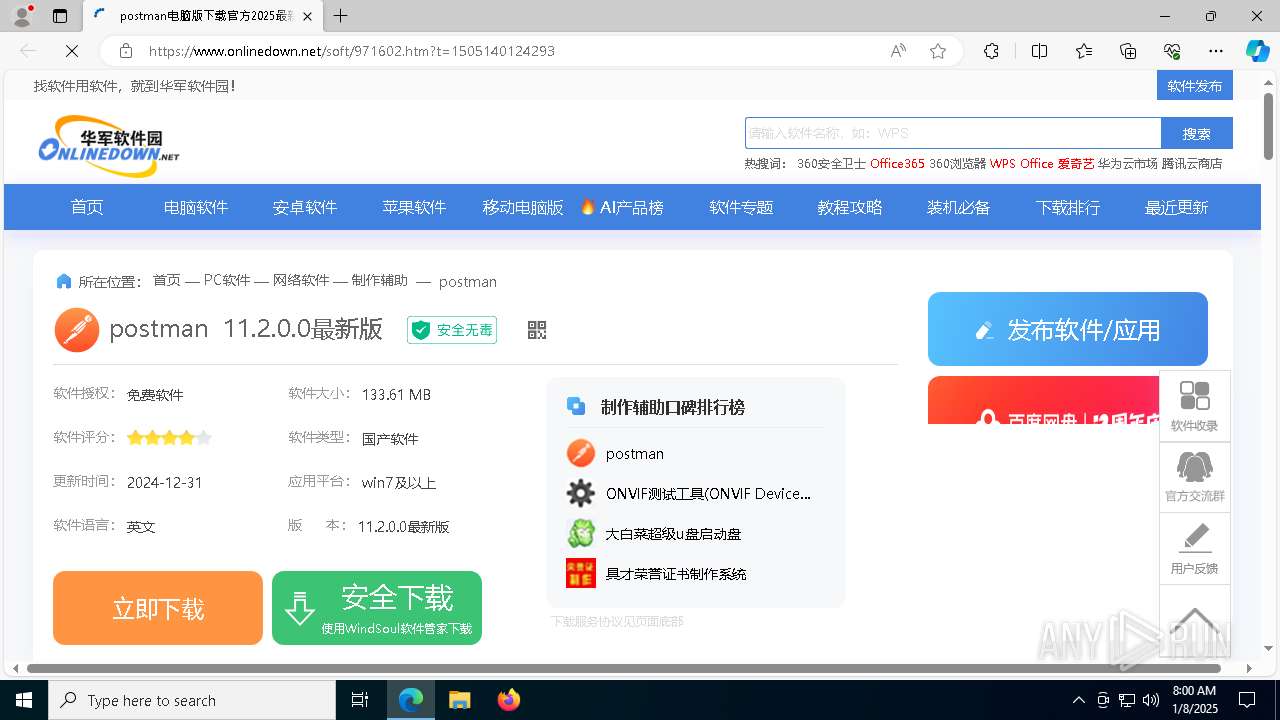Click 具才荣誉证书制作系统 in ranking list

pos(676,573)
